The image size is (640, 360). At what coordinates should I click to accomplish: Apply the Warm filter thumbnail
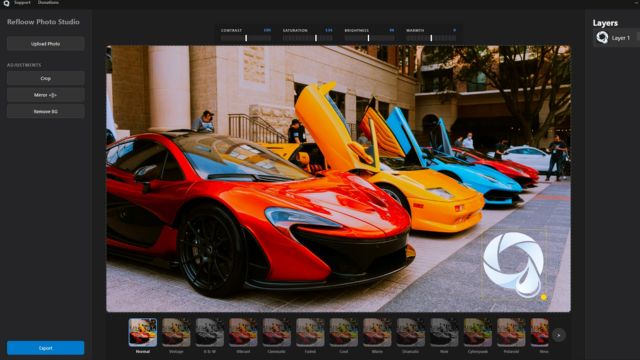coord(377,332)
